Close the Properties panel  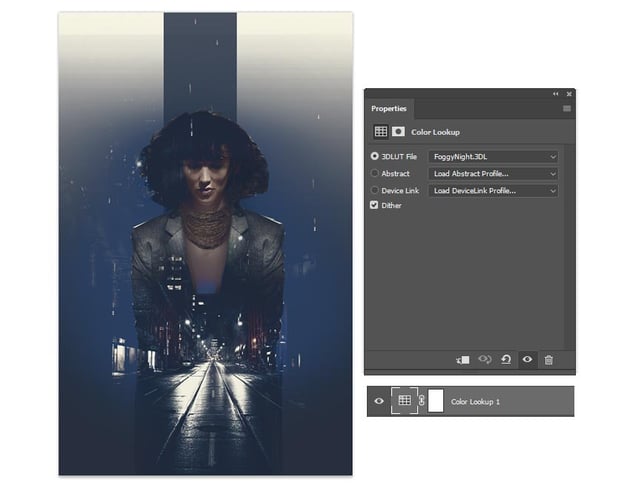pos(569,94)
